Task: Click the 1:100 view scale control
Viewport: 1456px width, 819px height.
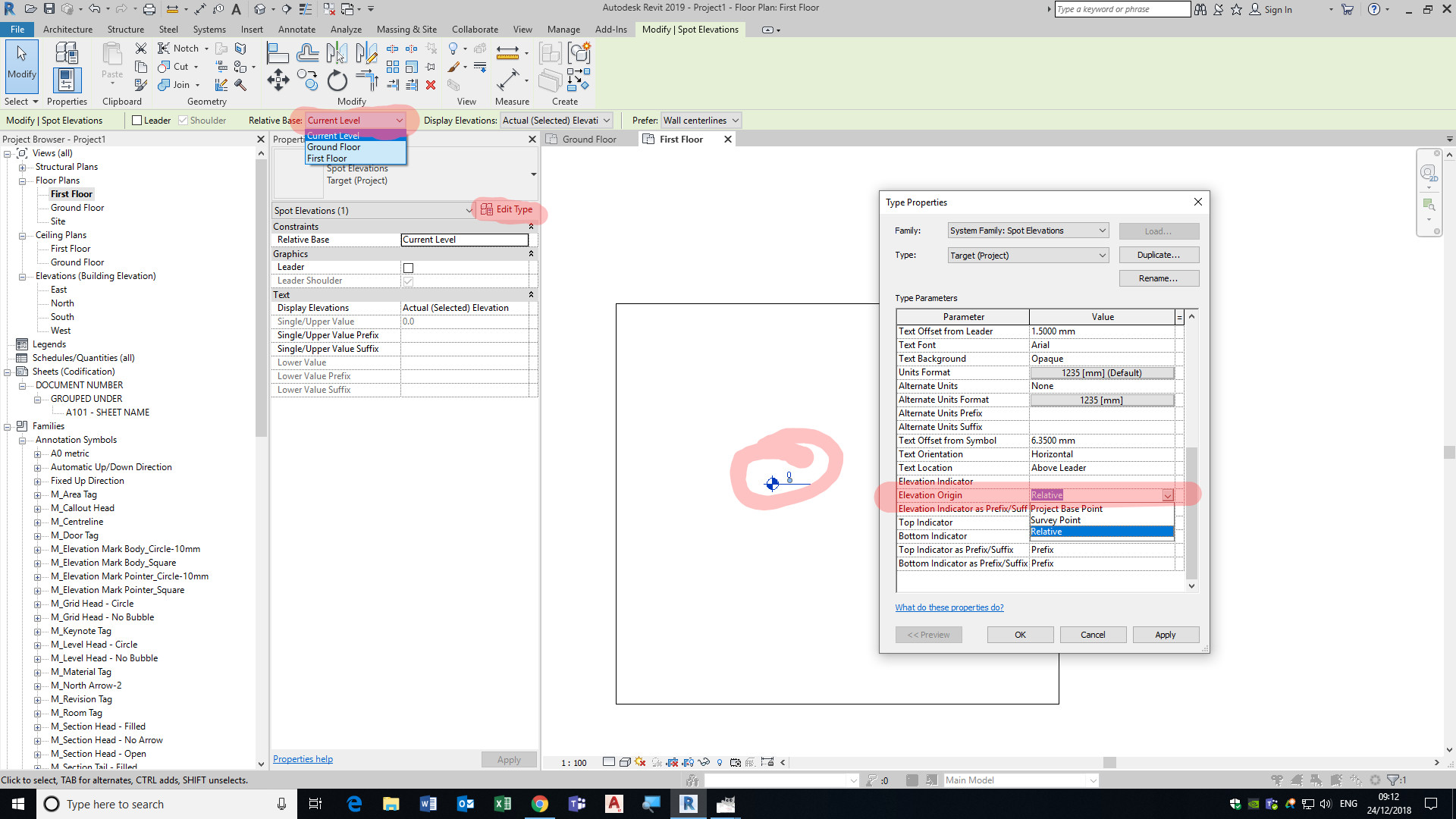Action: pyautogui.click(x=573, y=762)
